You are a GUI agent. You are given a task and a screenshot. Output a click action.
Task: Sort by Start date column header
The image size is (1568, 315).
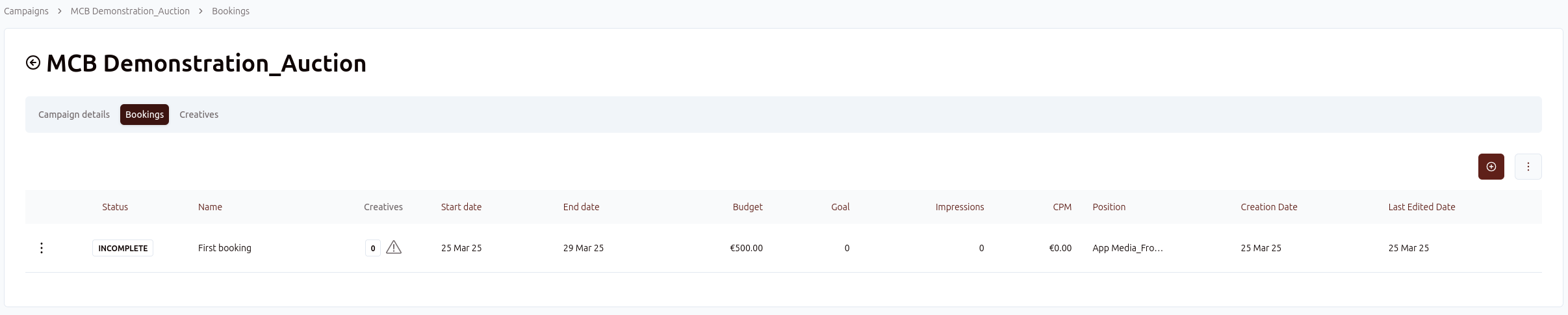click(x=461, y=207)
